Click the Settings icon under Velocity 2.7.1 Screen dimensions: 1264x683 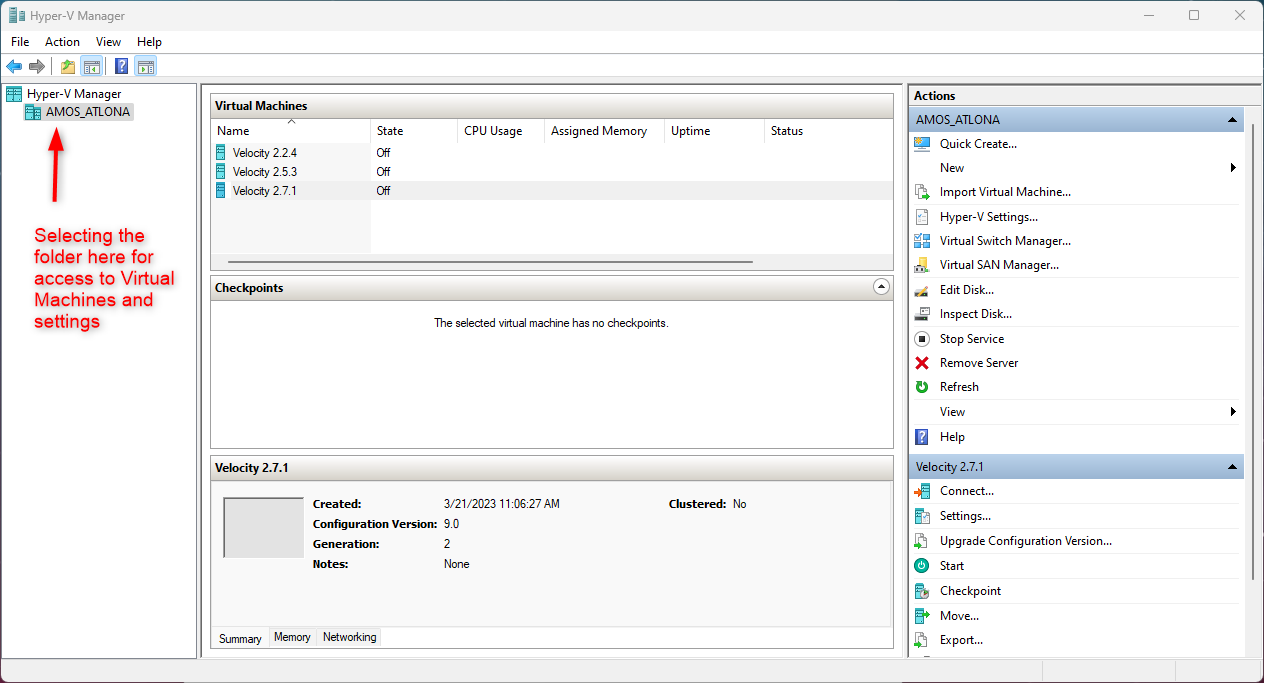[x=922, y=516]
